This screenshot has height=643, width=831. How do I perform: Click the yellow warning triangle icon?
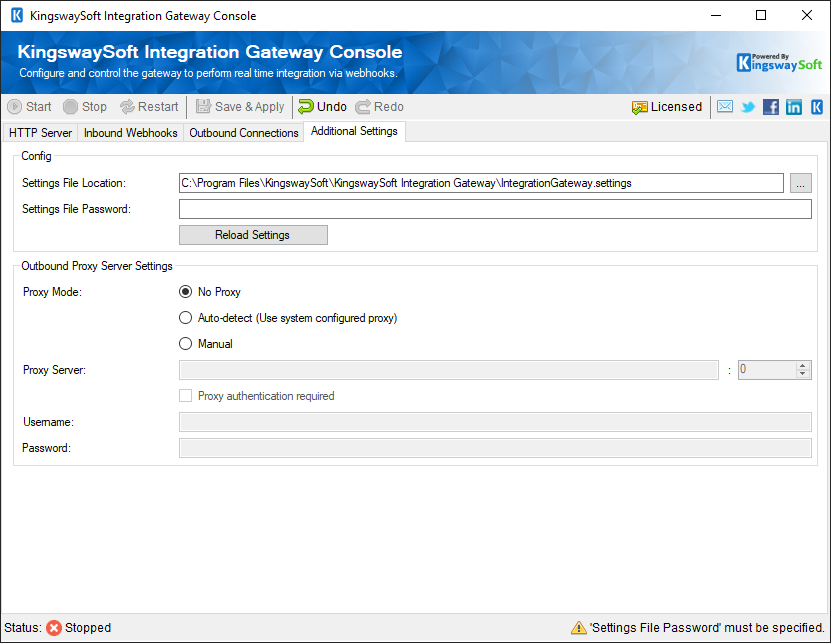click(x=578, y=628)
